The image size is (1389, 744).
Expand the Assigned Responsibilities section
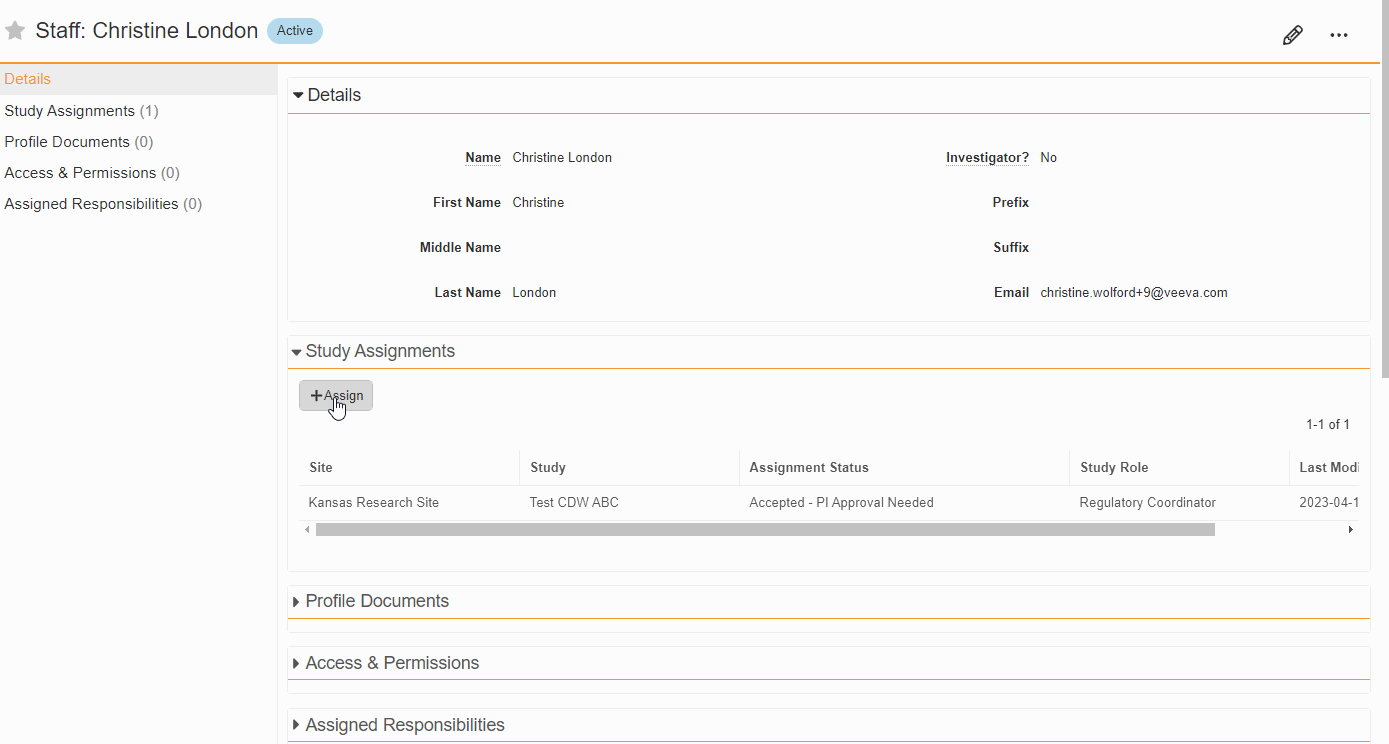[296, 726]
